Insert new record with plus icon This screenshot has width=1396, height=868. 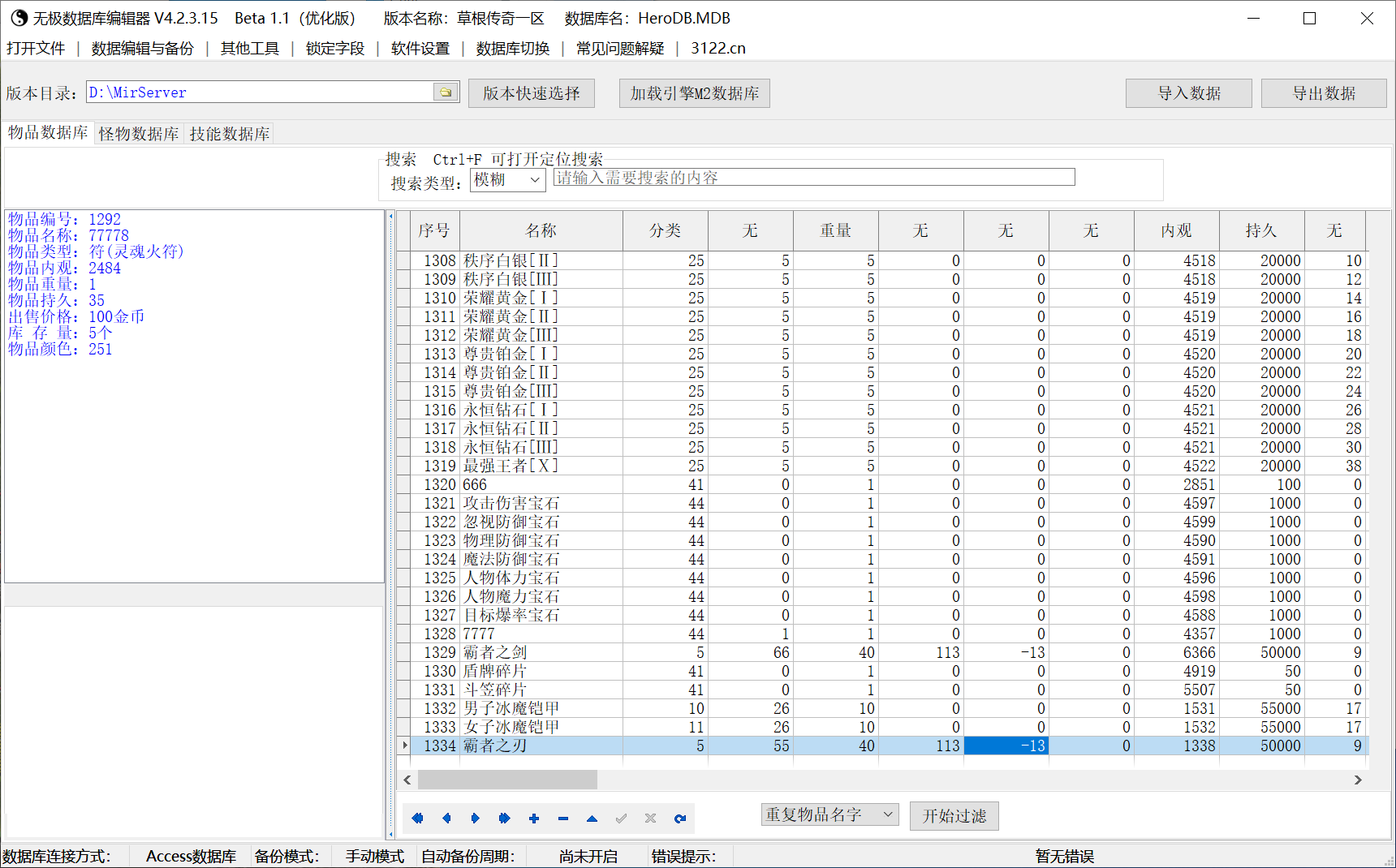(534, 818)
